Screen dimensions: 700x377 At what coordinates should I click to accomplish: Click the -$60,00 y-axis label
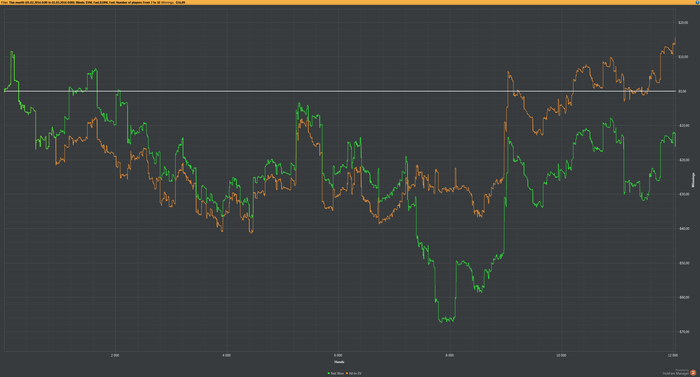click(x=683, y=297)
